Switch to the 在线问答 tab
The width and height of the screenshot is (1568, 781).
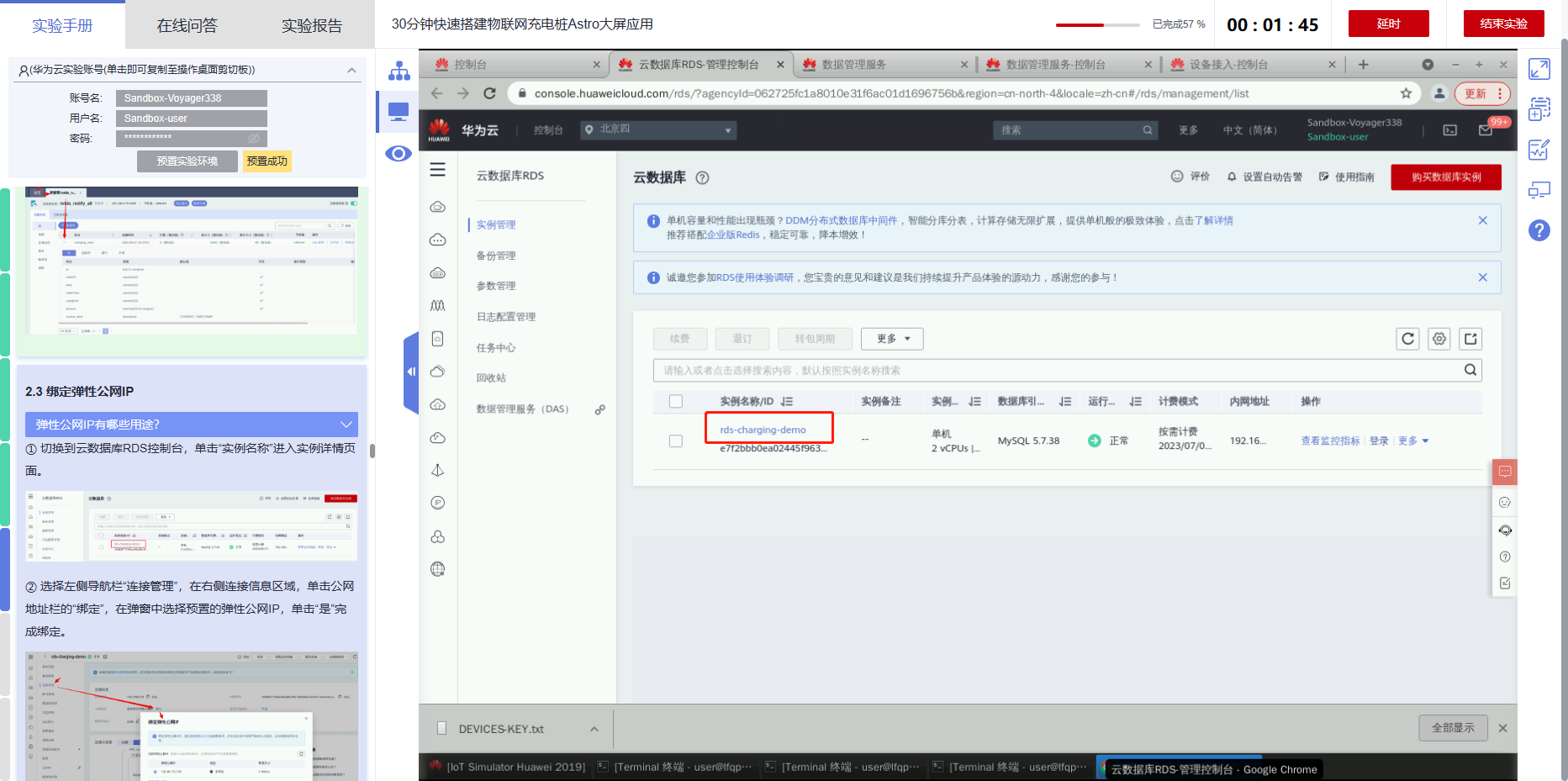click(x=187, y=26)
